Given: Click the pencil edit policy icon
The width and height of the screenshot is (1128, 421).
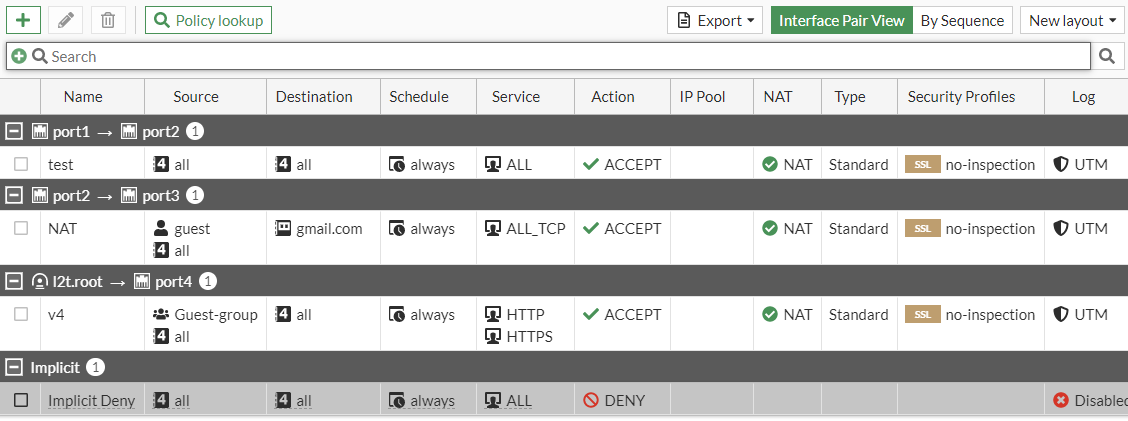Looking at the screenshot, I should [x=66, y=20].
